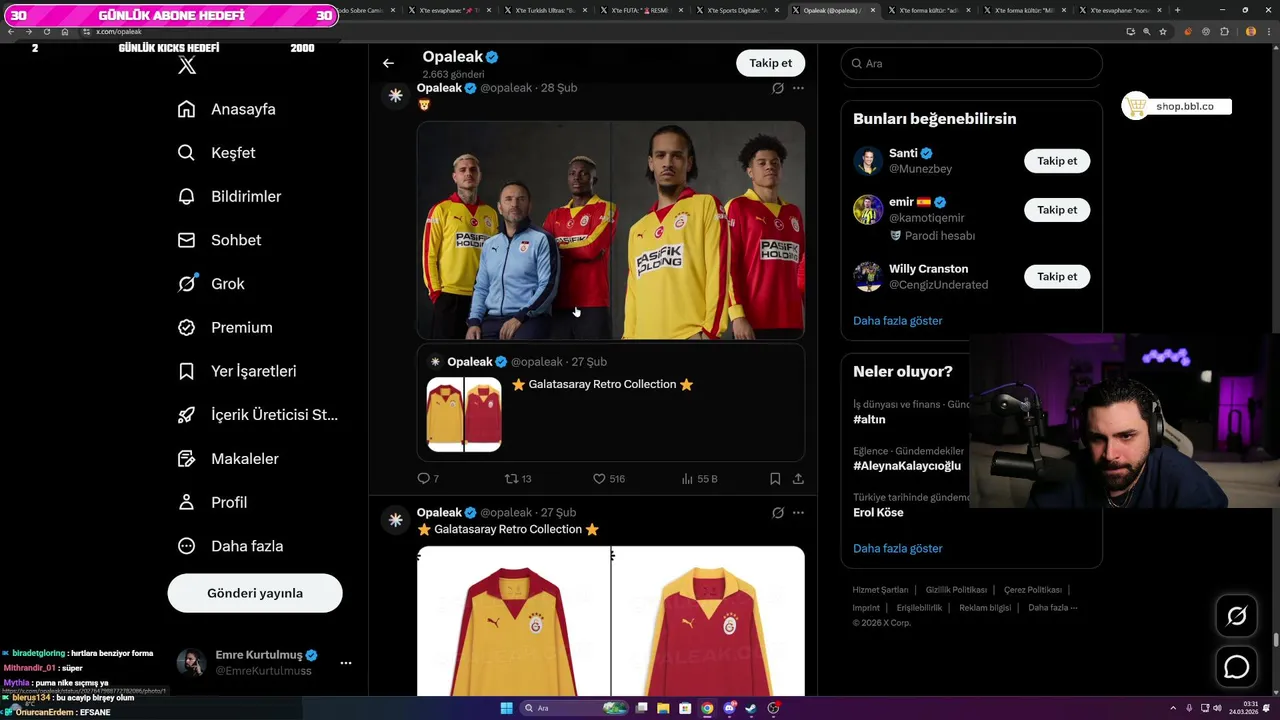The height and width of the screenshot is (720, 1280).
Task: Open Santi's profile avatar
Action: pyautogui.click(x=868, y=161)
